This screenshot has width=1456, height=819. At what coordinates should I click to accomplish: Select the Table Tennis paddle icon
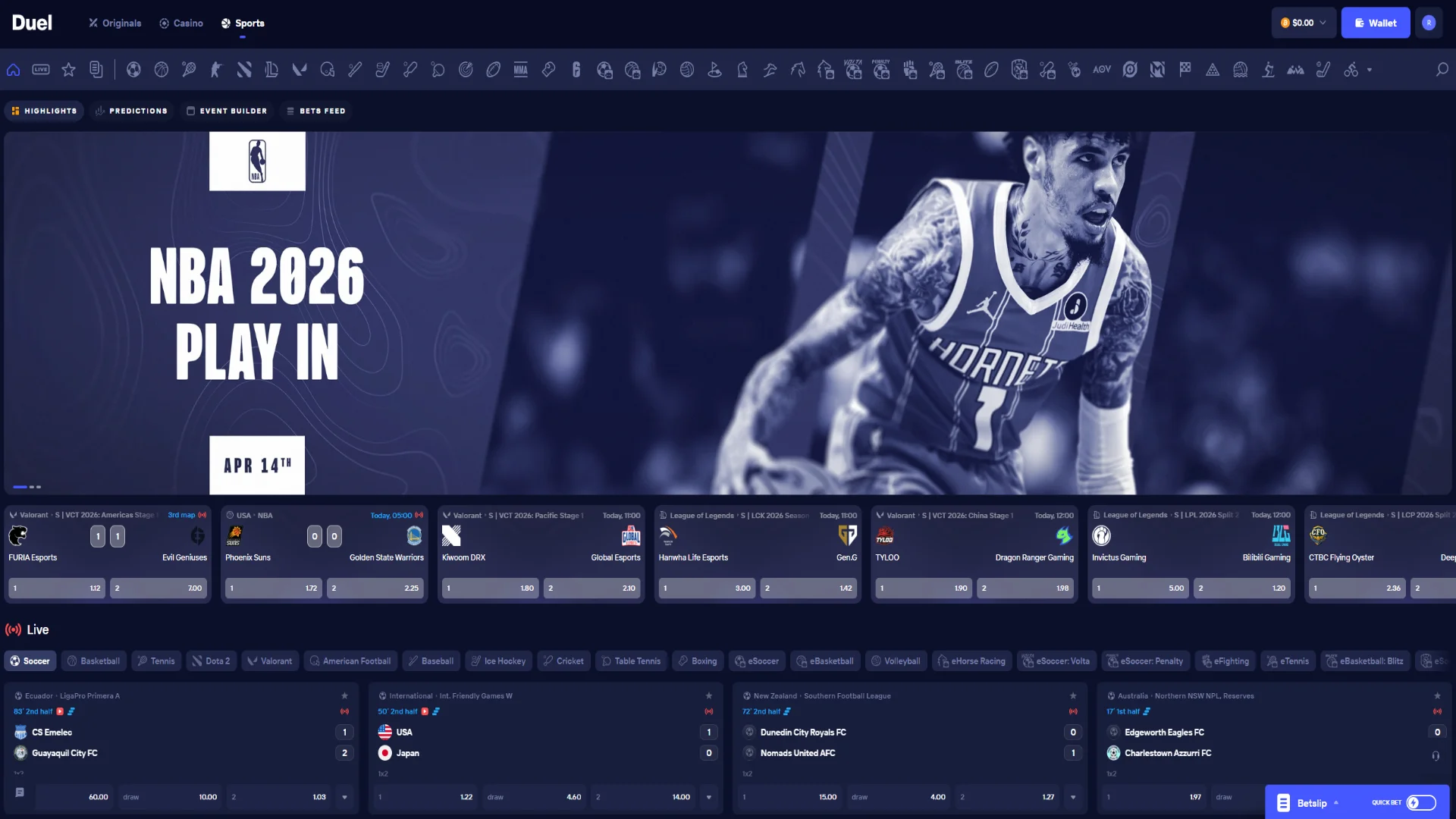[438, 70]
